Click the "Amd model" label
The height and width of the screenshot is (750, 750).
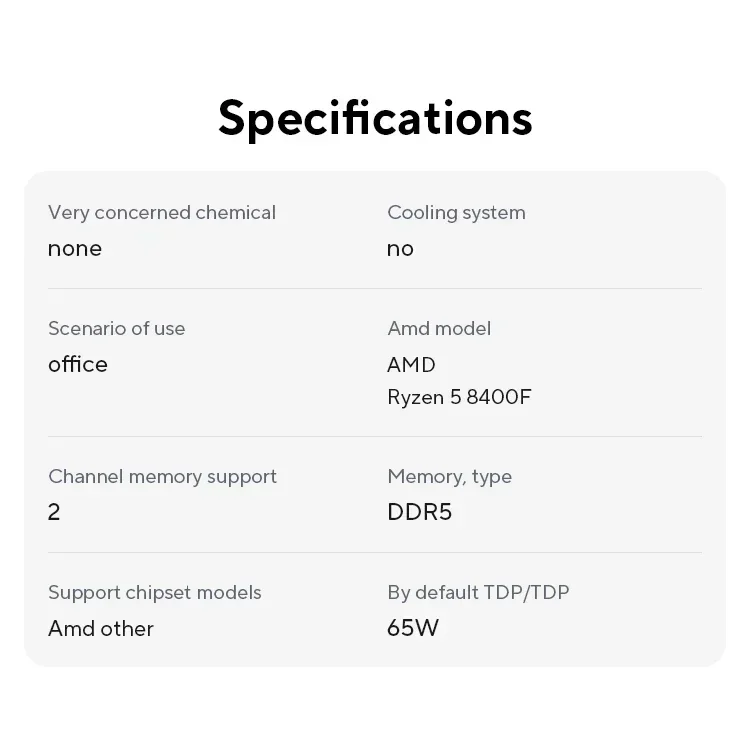click(439, 328)
